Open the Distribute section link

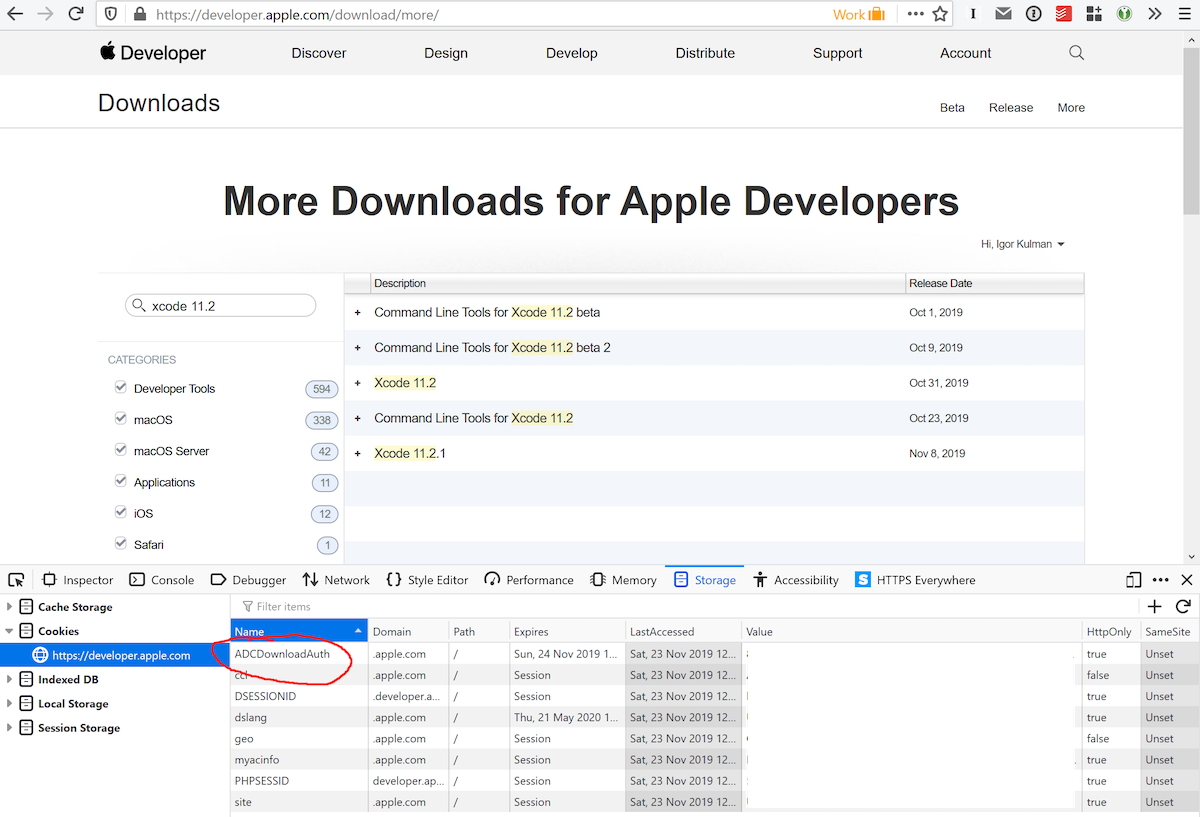coord(705,52)
